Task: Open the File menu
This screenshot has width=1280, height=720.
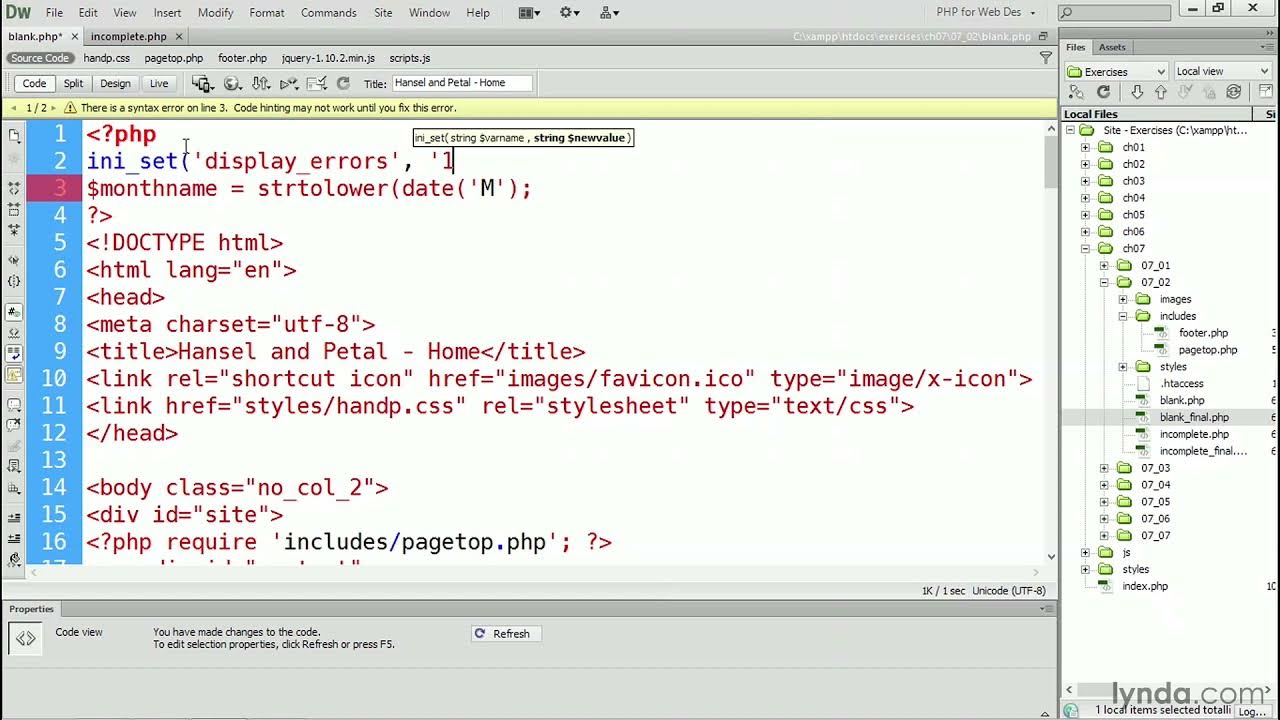Action: point(54,13)
